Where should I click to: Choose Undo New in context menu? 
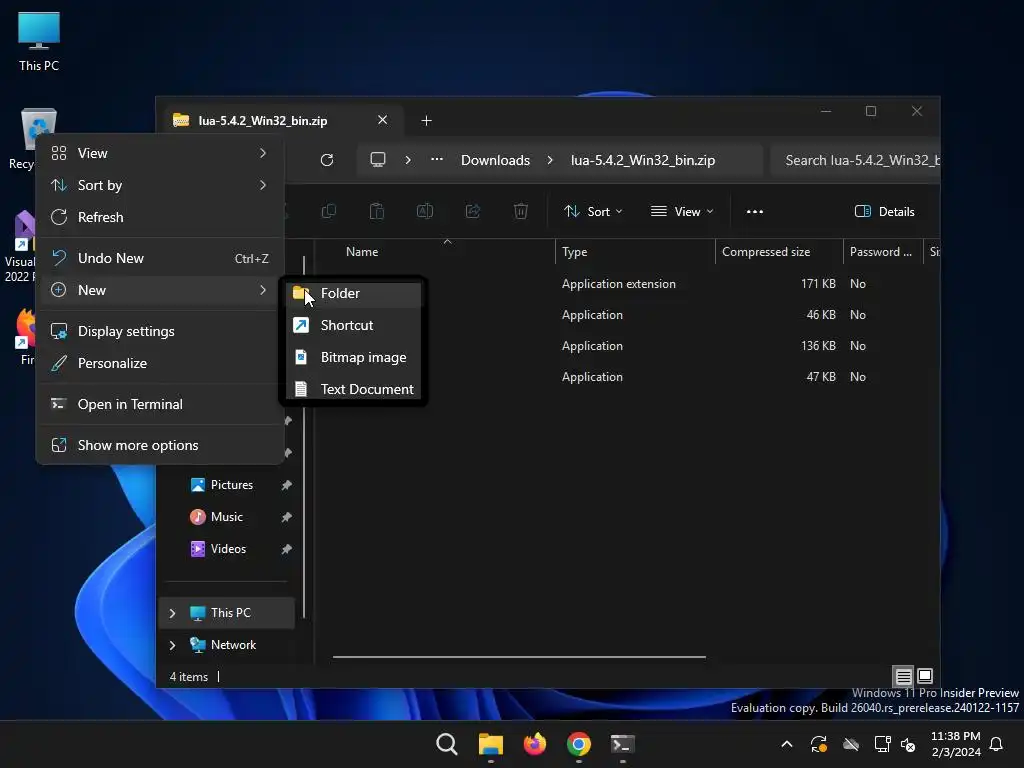tap(161, 259)
